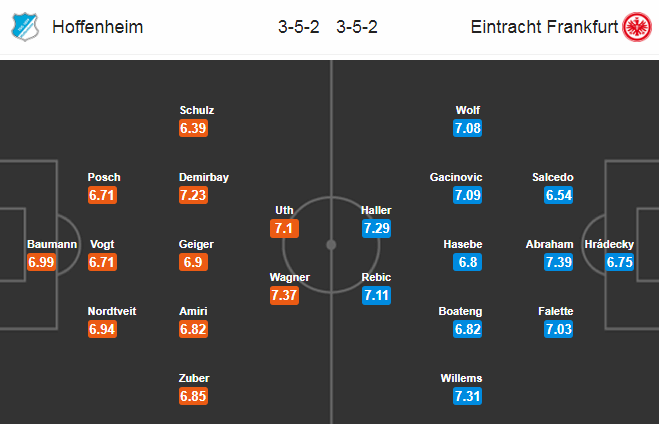Open player Haller's name label
Viewport: 659px width, 424px height.
point(376,210)
